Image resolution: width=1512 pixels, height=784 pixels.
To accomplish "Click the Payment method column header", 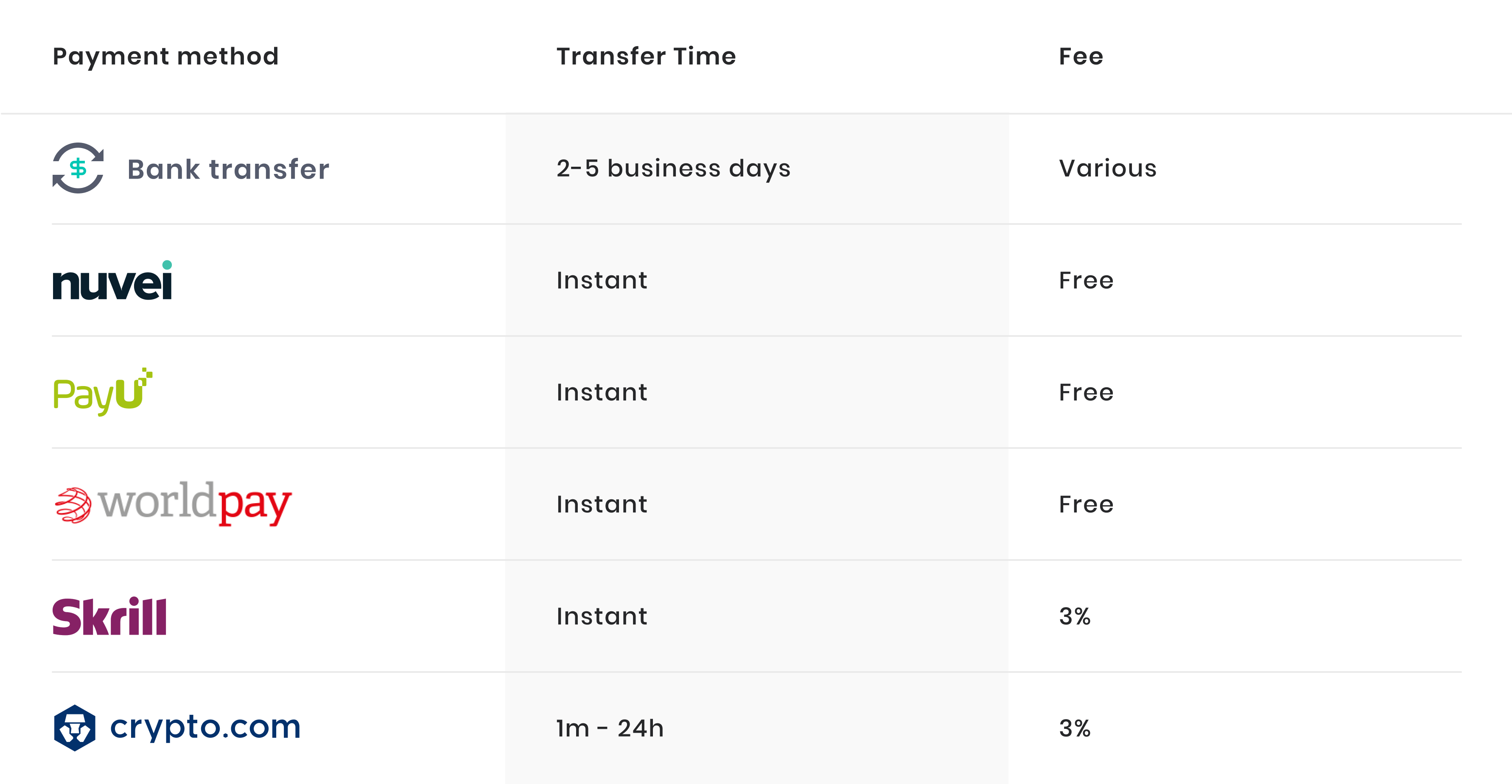I will click(x=165, y=56).
